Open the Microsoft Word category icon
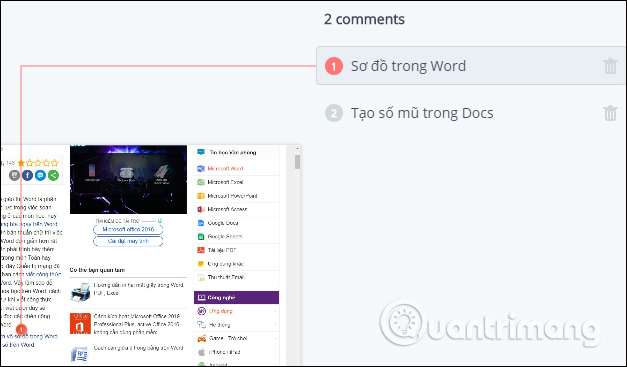The width and height of the screenshot is (627, 367). (x=201, y=168)
